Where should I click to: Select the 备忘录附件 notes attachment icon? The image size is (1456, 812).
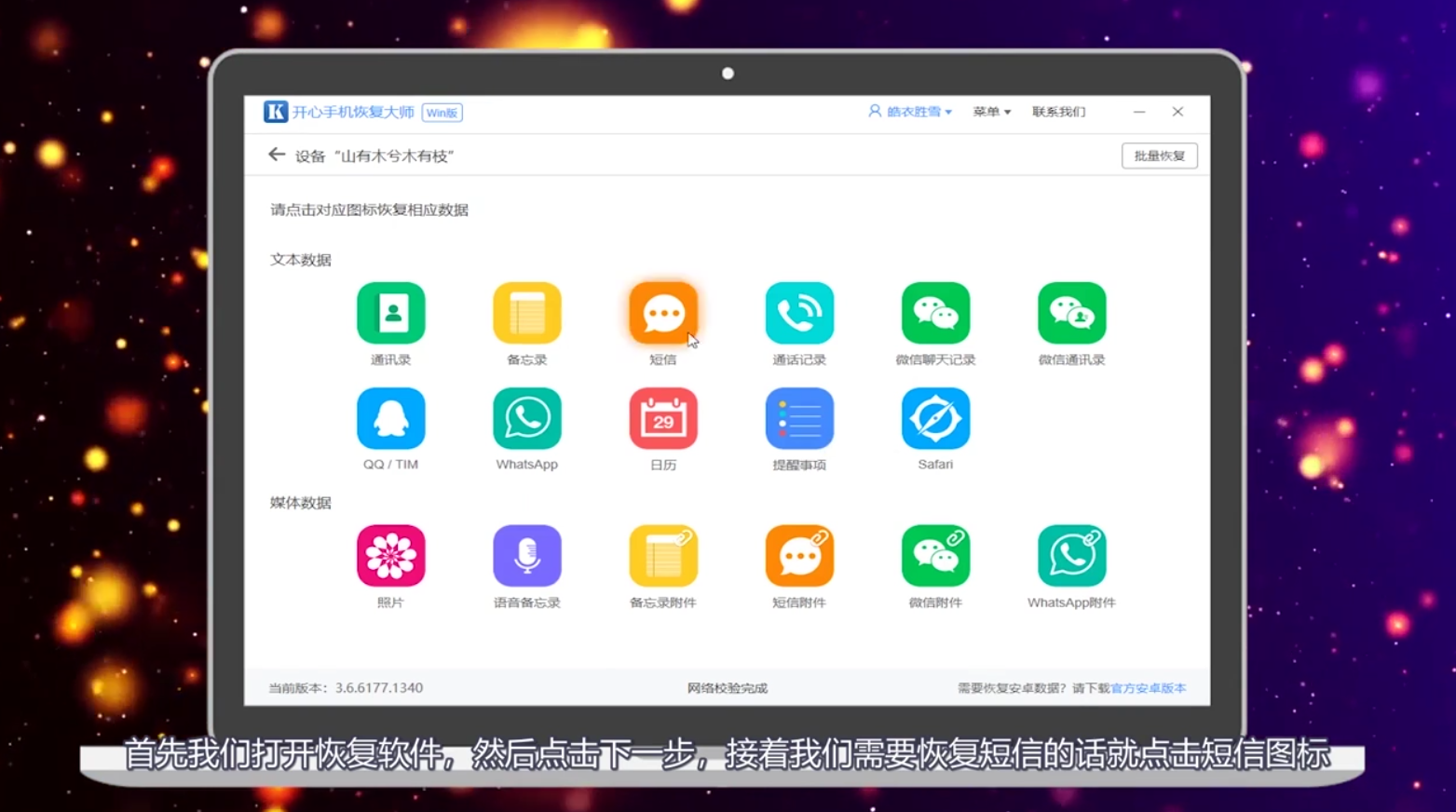tap(662, 556)
